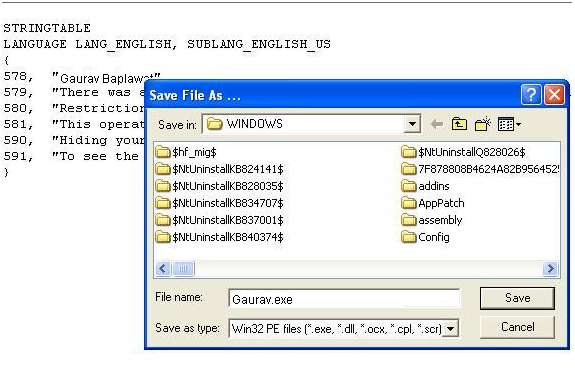Viewport: 575px width, 381px height.
Task: Click the Cancel button
Action: [517, 327]
